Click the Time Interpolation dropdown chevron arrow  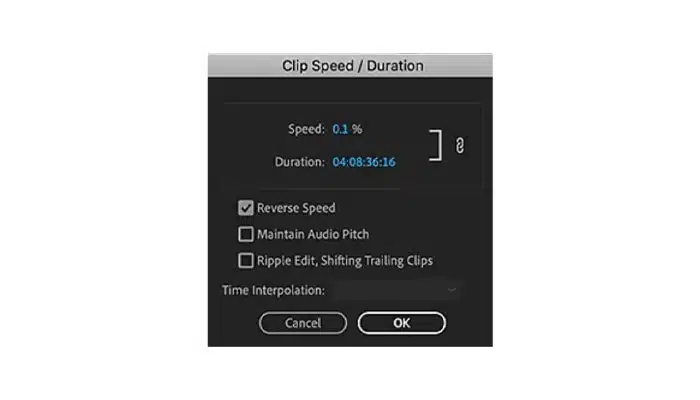[x=452, y=290]
